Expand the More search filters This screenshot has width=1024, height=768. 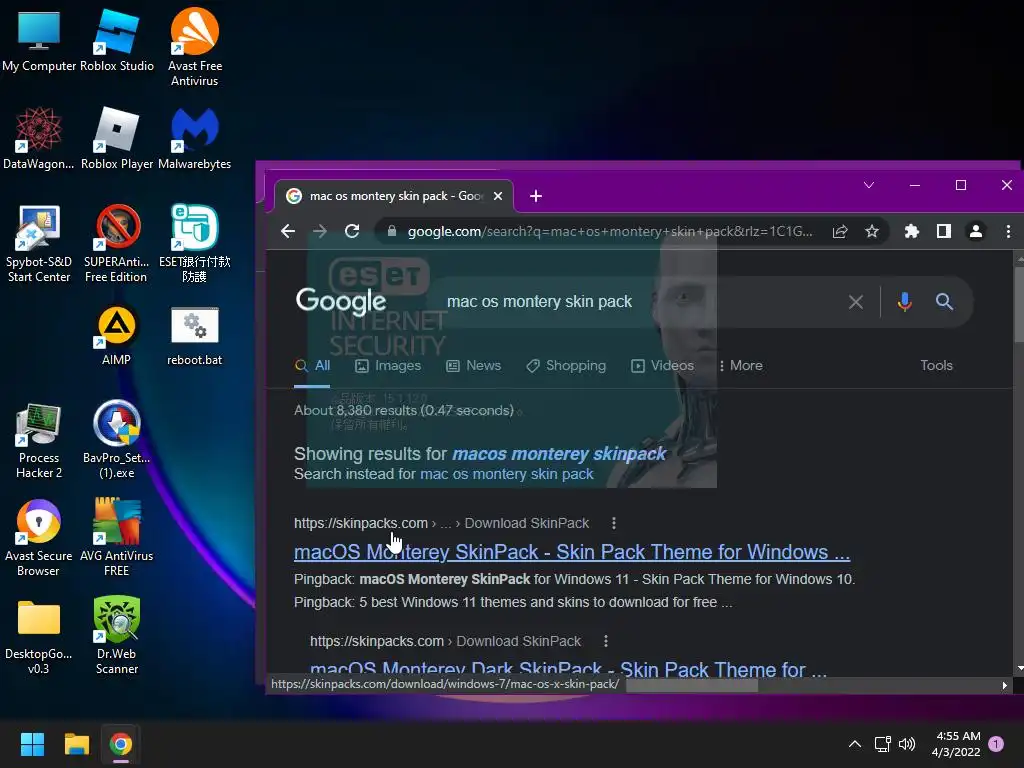click(x=741, y=366)
